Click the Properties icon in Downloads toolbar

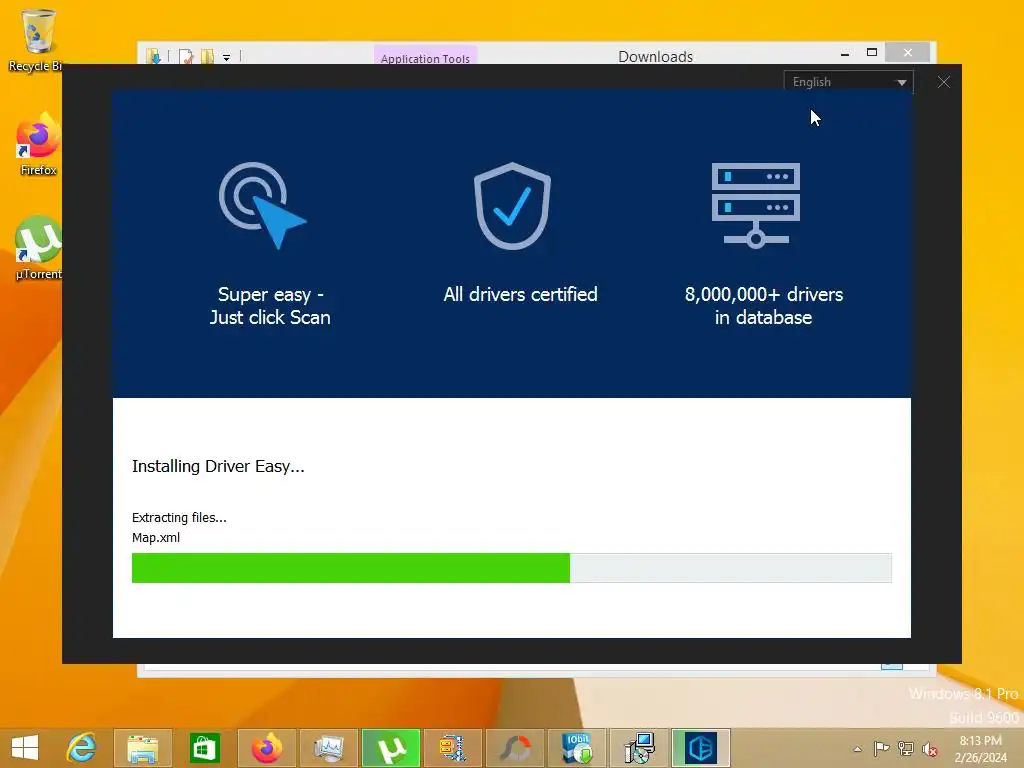tap(185, 57)
